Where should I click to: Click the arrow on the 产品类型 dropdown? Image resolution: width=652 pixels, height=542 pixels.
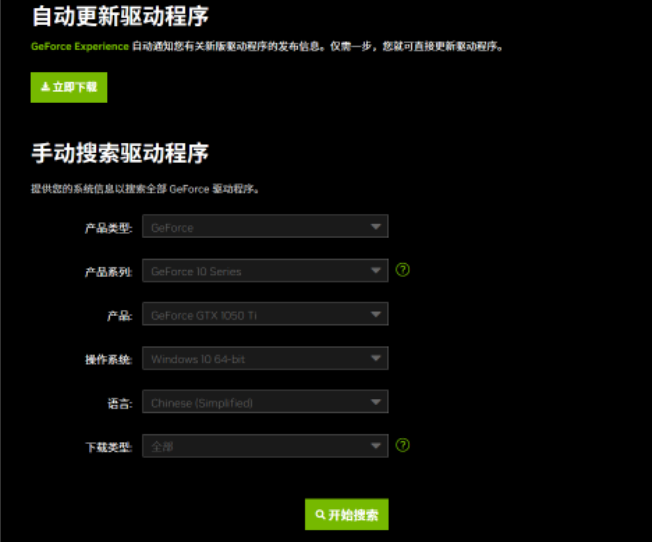[376, 227]
